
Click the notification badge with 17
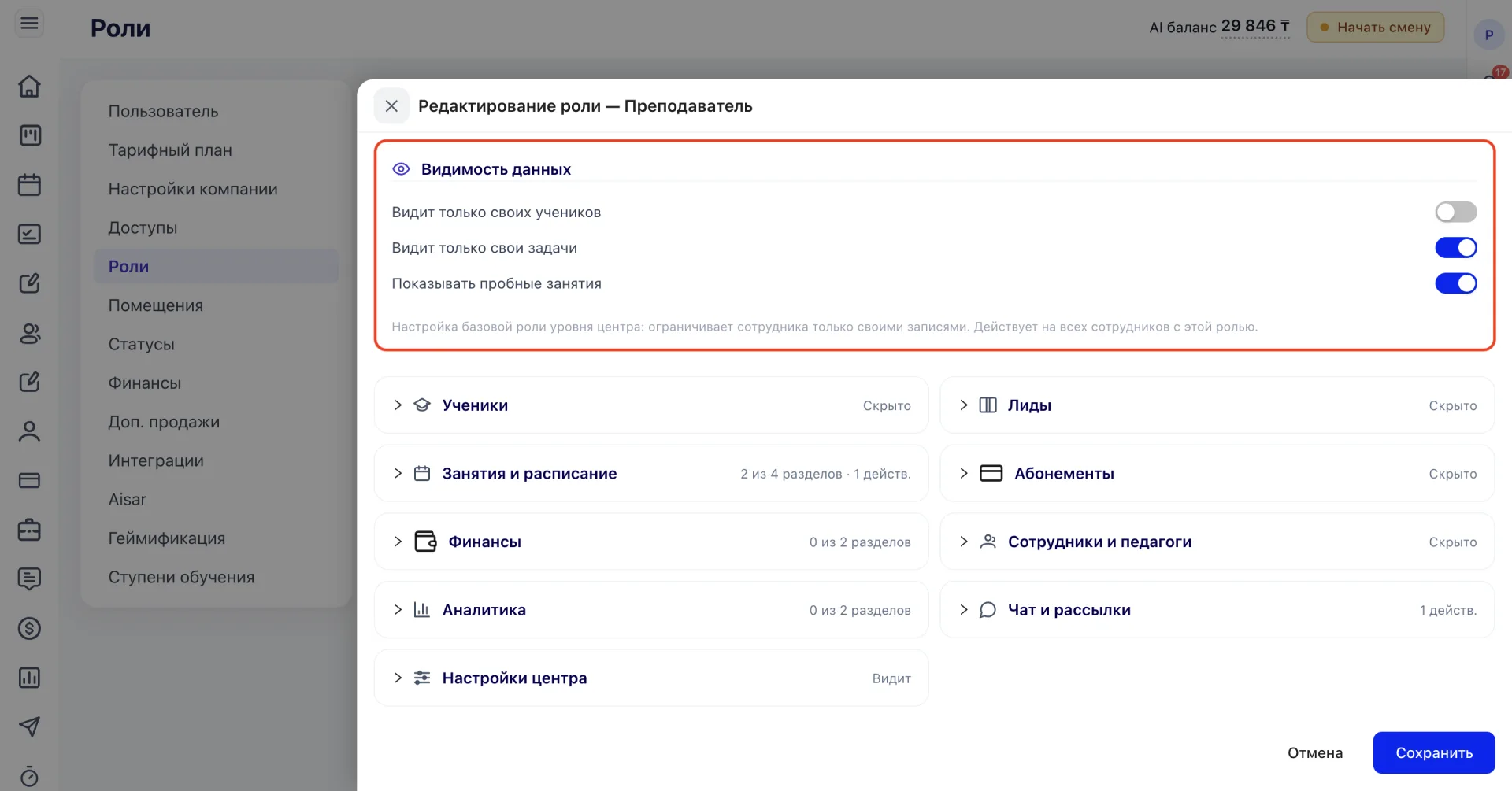[1499, 72]
